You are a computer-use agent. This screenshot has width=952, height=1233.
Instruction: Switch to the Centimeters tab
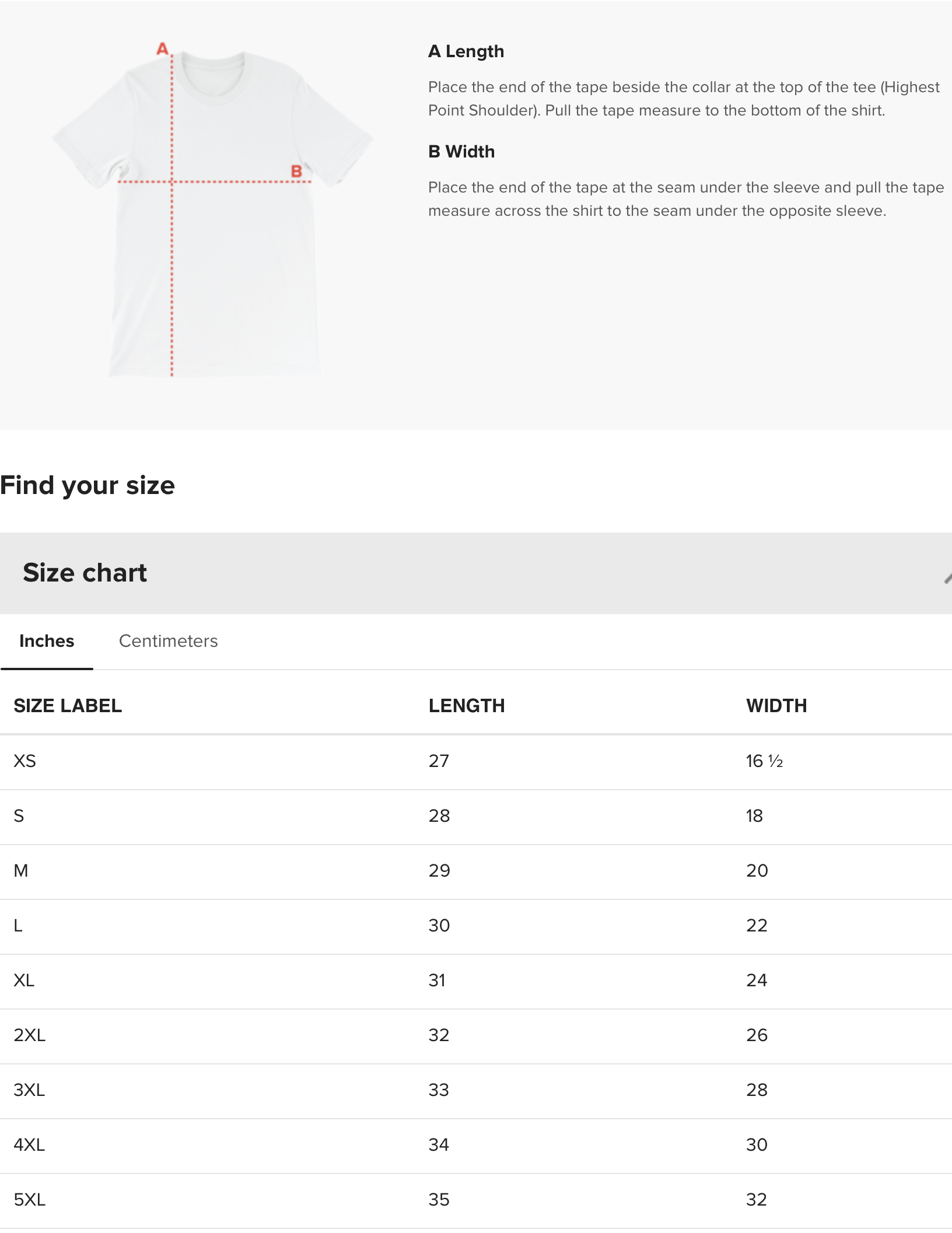[168, 641]
